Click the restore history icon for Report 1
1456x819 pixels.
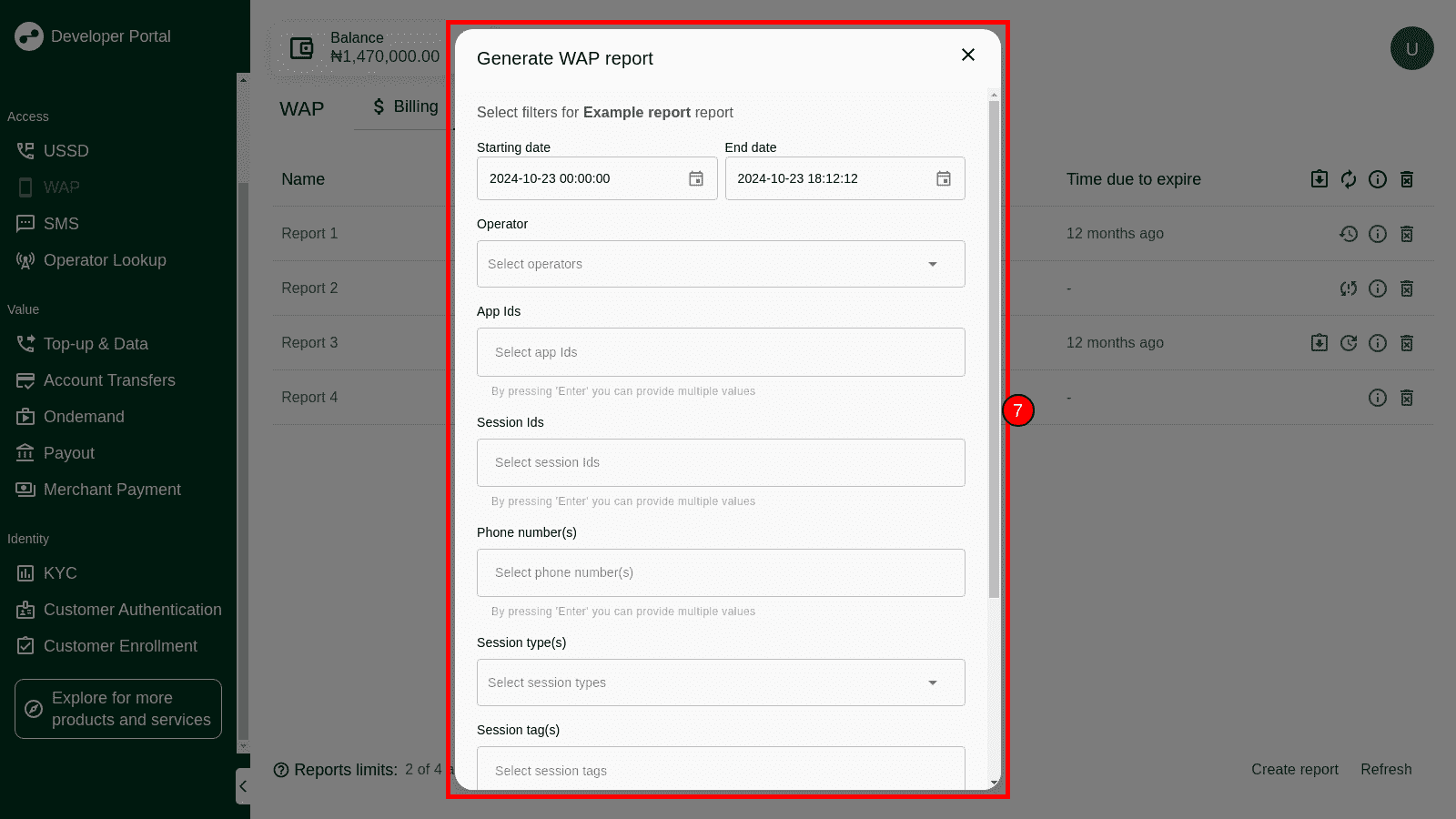tap(1348, 234)
